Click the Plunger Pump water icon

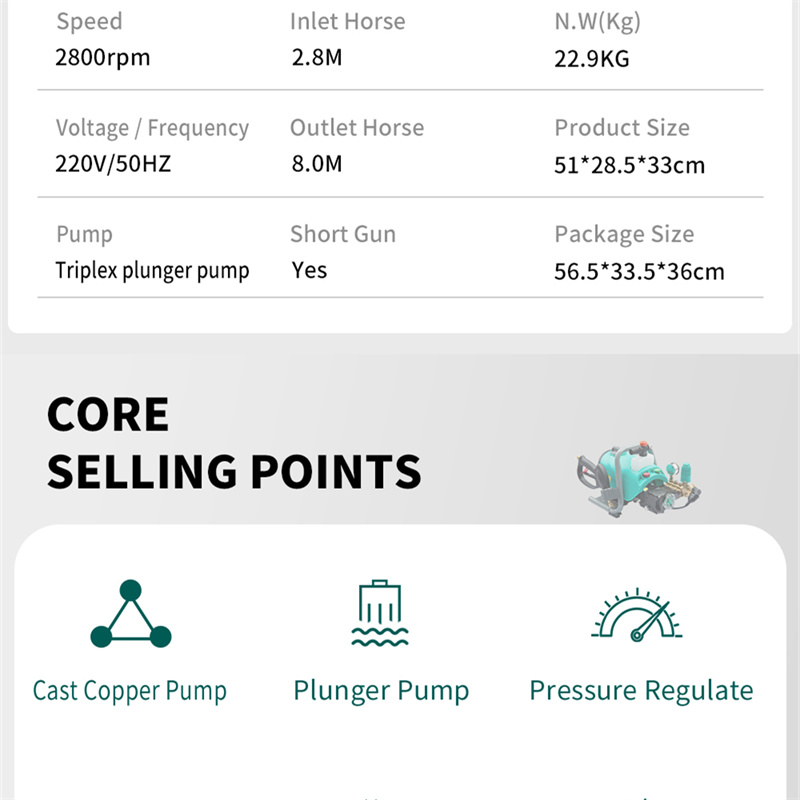tap(380, 613)
